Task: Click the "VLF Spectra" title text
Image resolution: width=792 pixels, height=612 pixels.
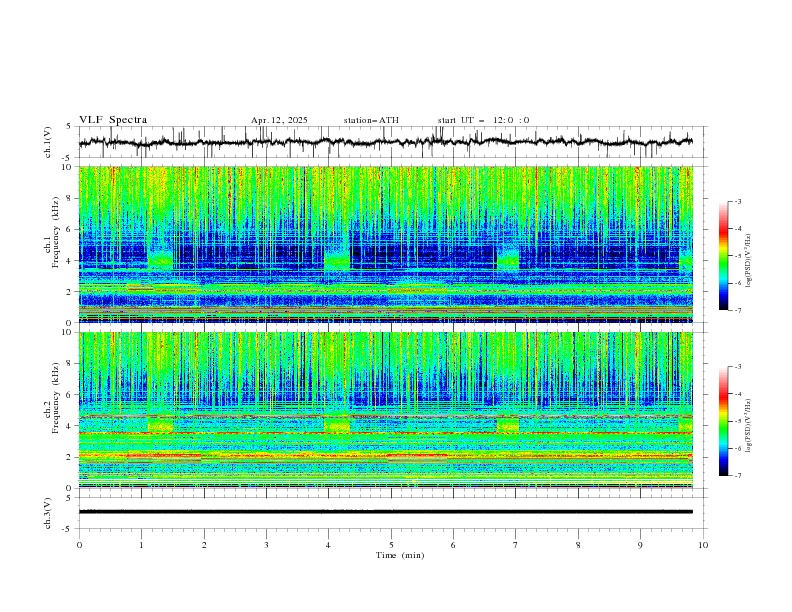Action: coord(113,120)
